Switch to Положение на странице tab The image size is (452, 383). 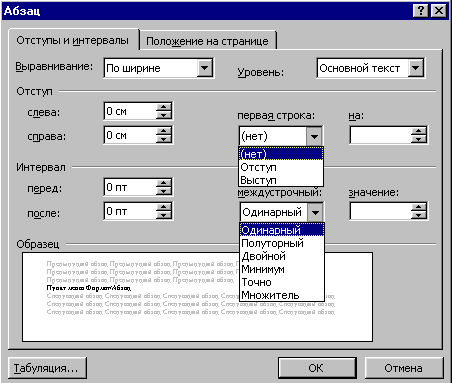pyautogui.click(x=207, y=41)
